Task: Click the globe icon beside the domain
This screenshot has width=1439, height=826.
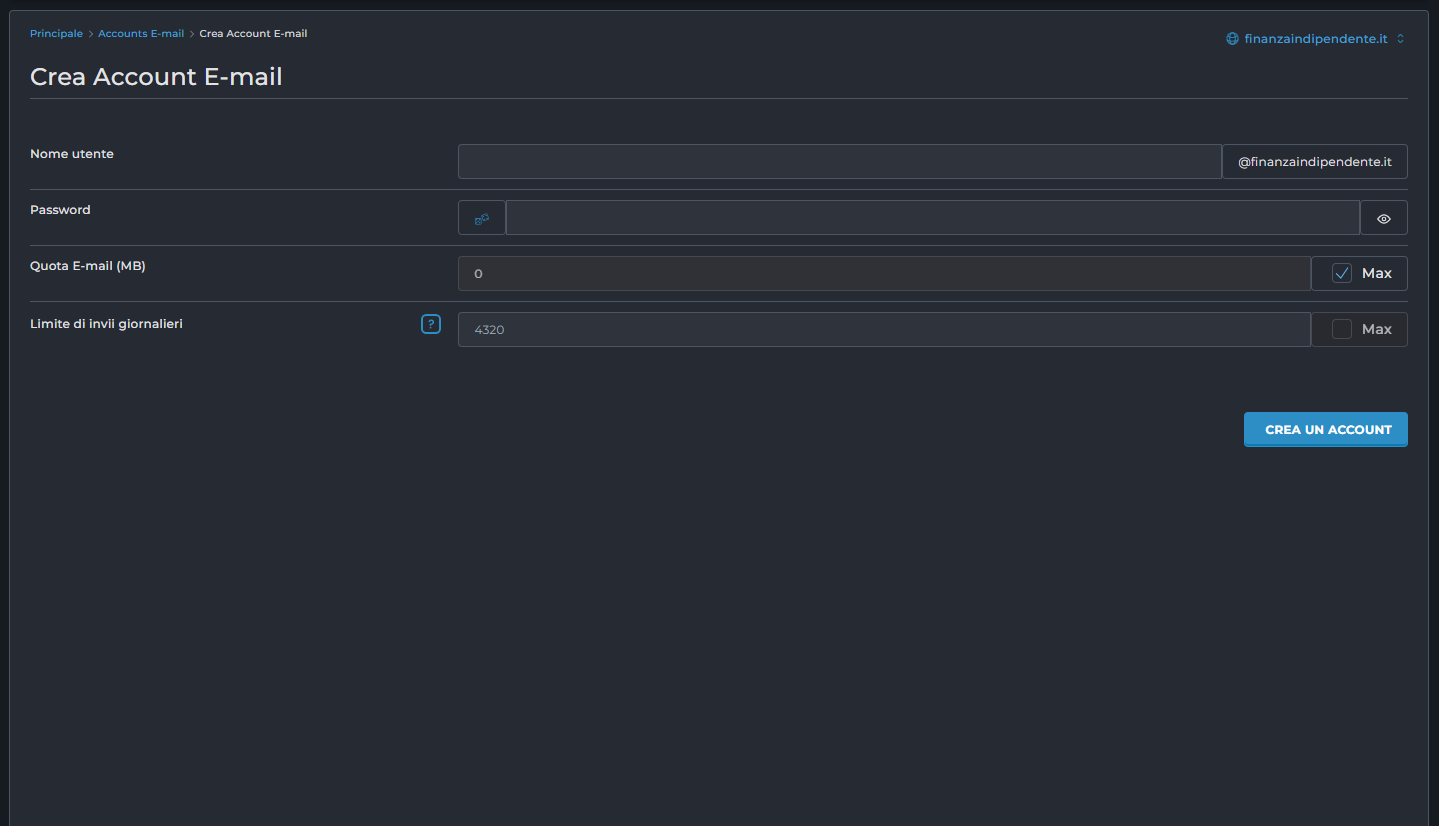Action: tap(1232, 39)
